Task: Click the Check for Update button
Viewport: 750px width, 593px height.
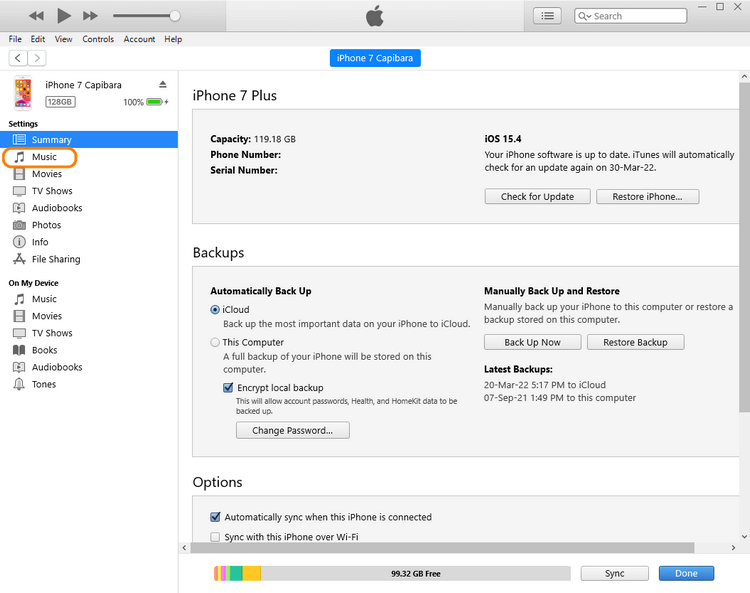Action: coord(537,197)
